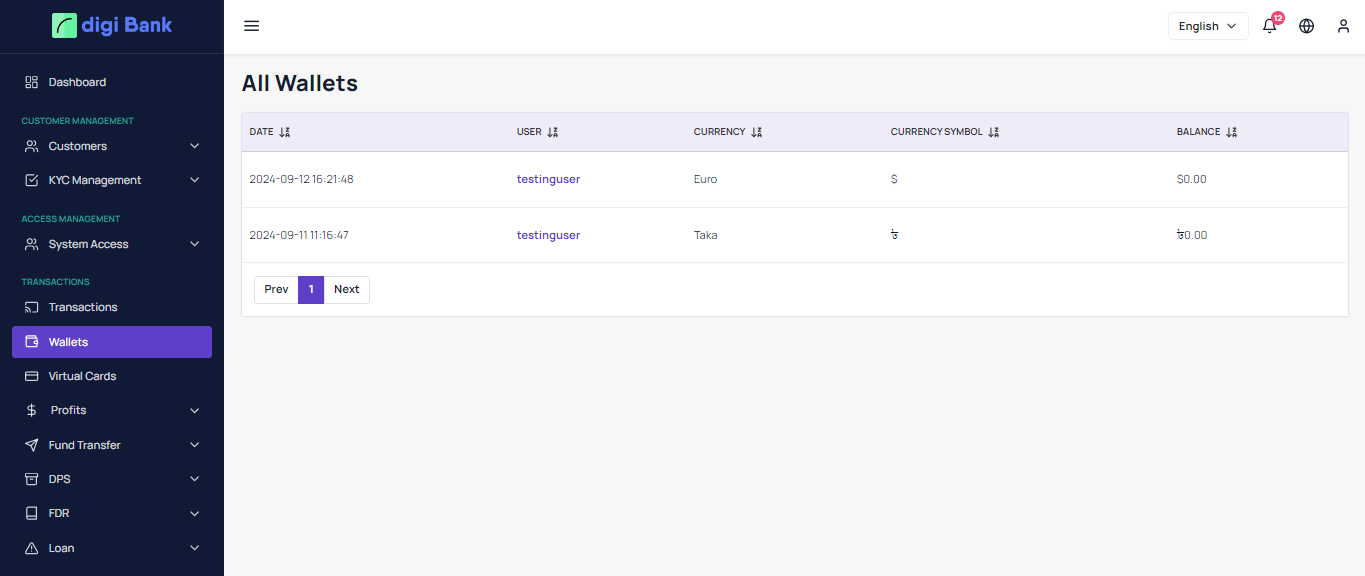Image resolution: width=1365 pixels, height=576 pixels.
Task: Open Transactions in the sidebar
Action: [x=83, y=307]
